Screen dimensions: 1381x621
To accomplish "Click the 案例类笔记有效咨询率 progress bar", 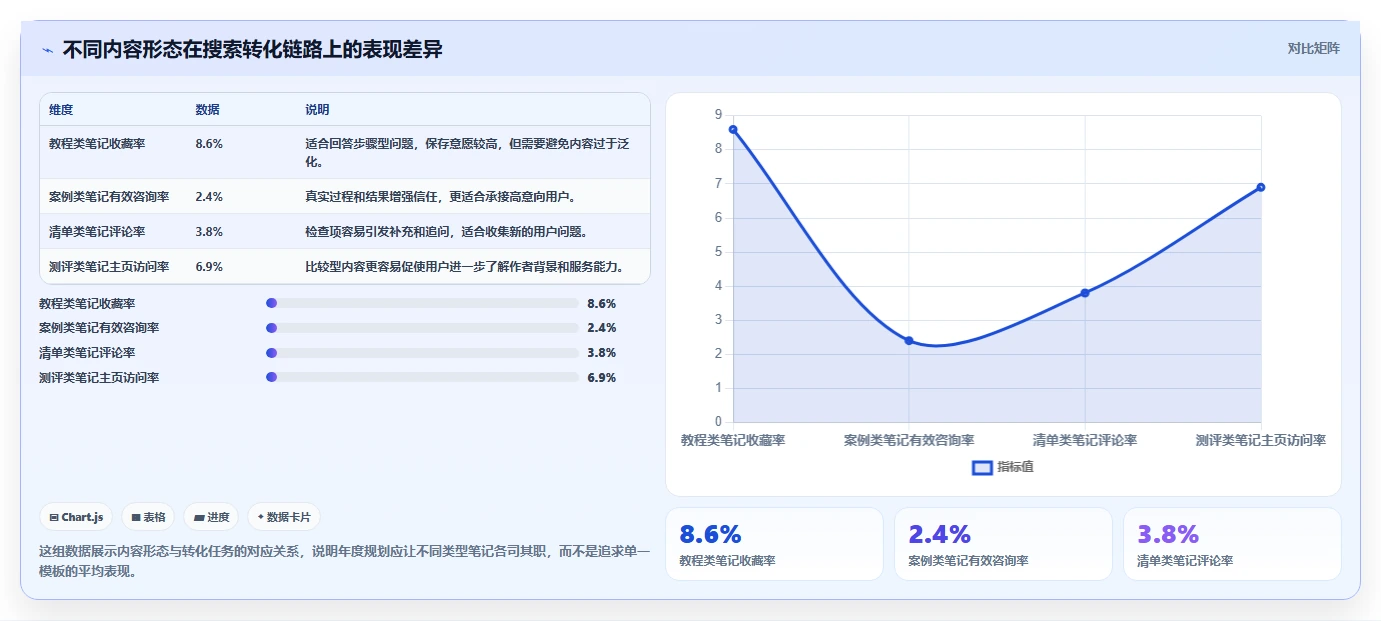I will point(422,328).
